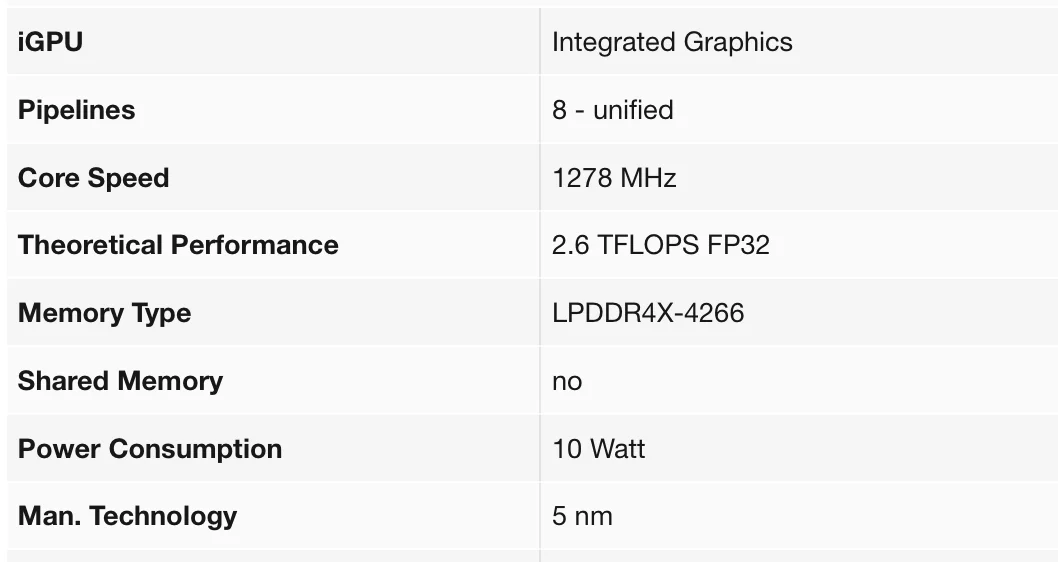
Task: Click the Man. Technology label
Action: pyautogui.click(x=127, y=516)
